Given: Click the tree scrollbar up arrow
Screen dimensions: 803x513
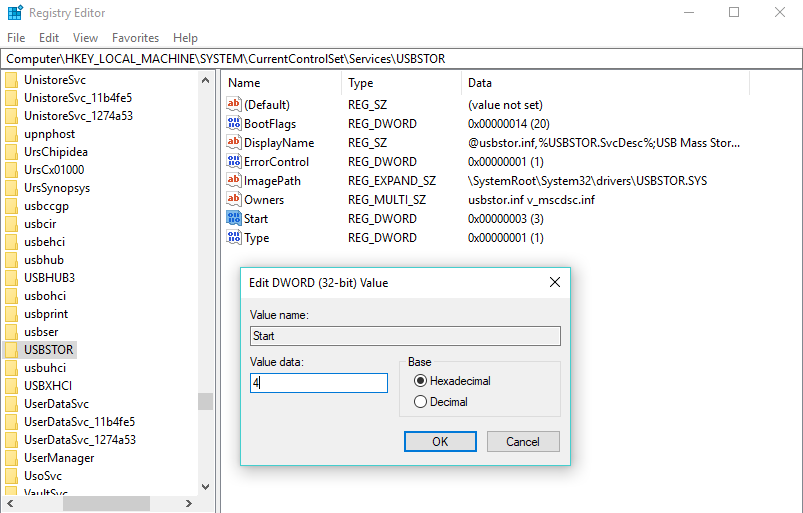Looking at the screenshot, I should coord(205,80).
